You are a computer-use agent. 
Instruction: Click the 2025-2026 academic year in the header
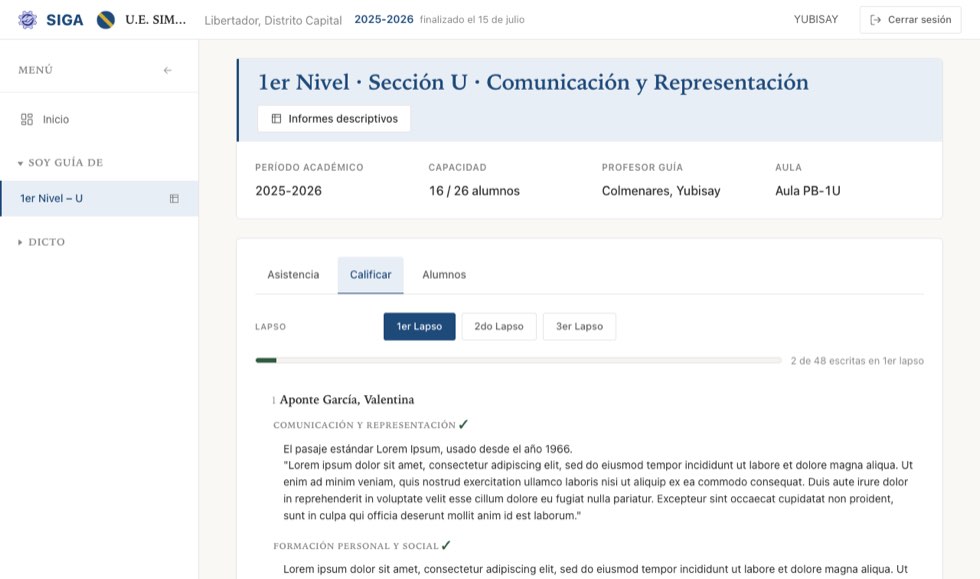click(384, 19)
